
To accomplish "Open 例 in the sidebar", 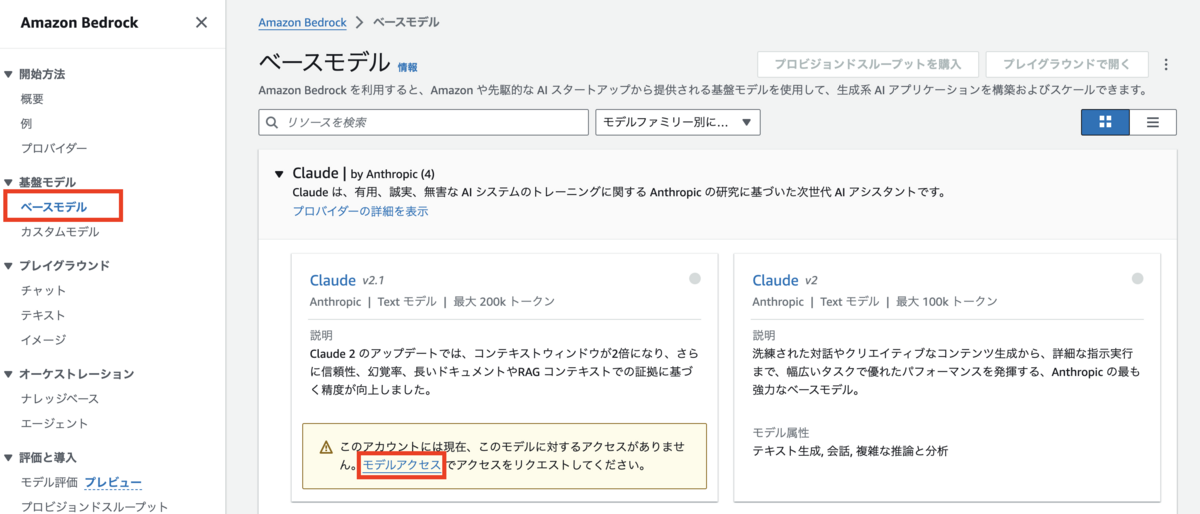I will (26, 124).
